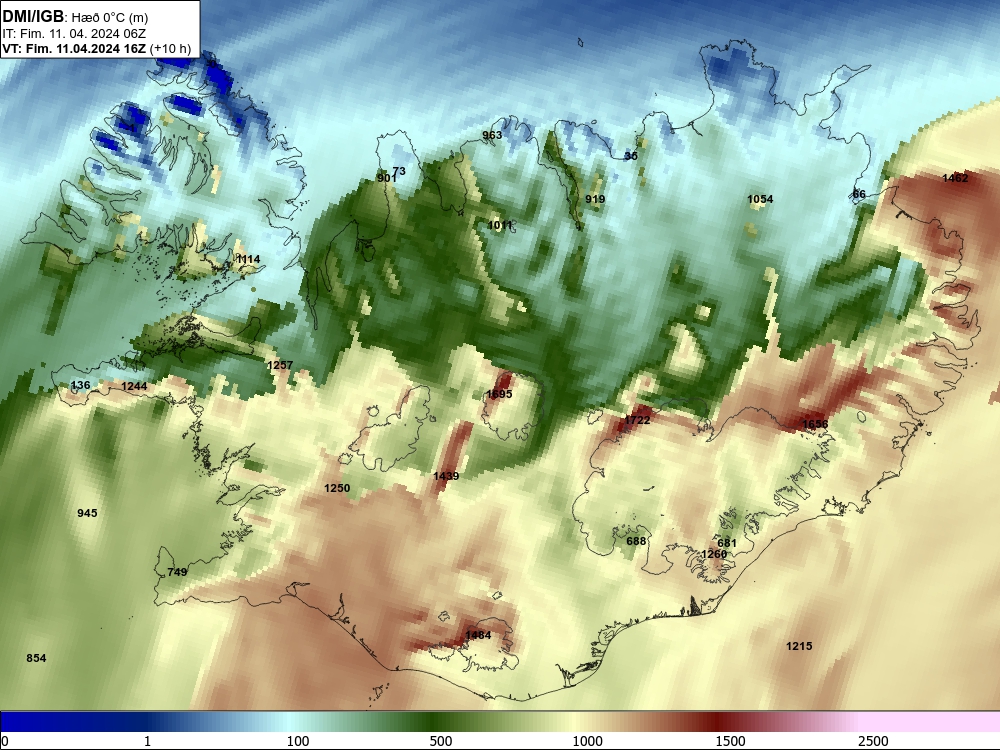Click the IT initialization time line
Image resolution: width=1000 pixels, height=750 pixels.
point(74,34)
